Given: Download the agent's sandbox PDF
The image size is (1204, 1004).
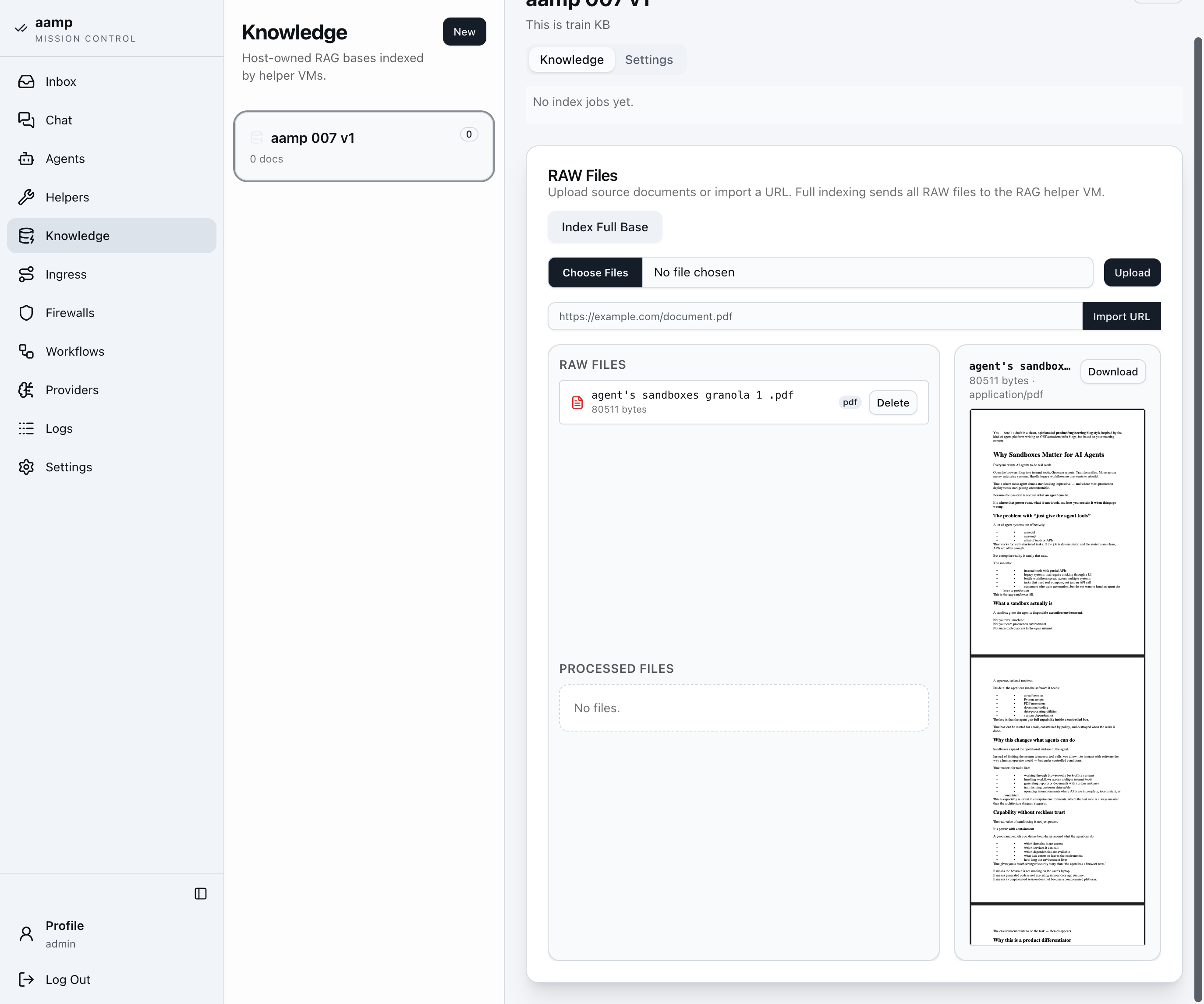Looking at the screenshot, I should click(1113, 371).
